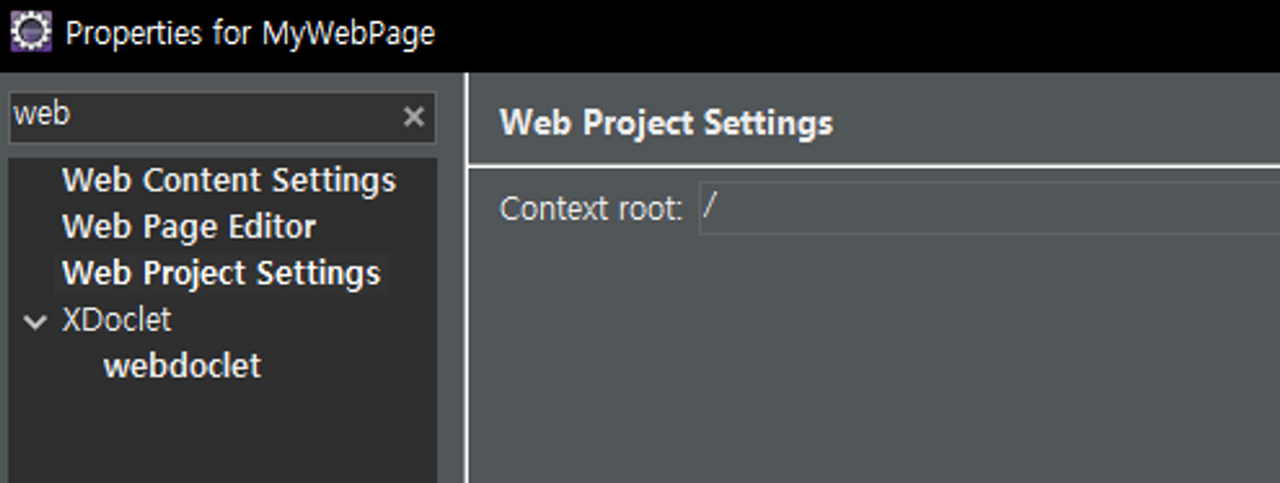Click the empty title bar area beside the title
This screenshot has height=483, width=1280.
(x=857, y=35)
